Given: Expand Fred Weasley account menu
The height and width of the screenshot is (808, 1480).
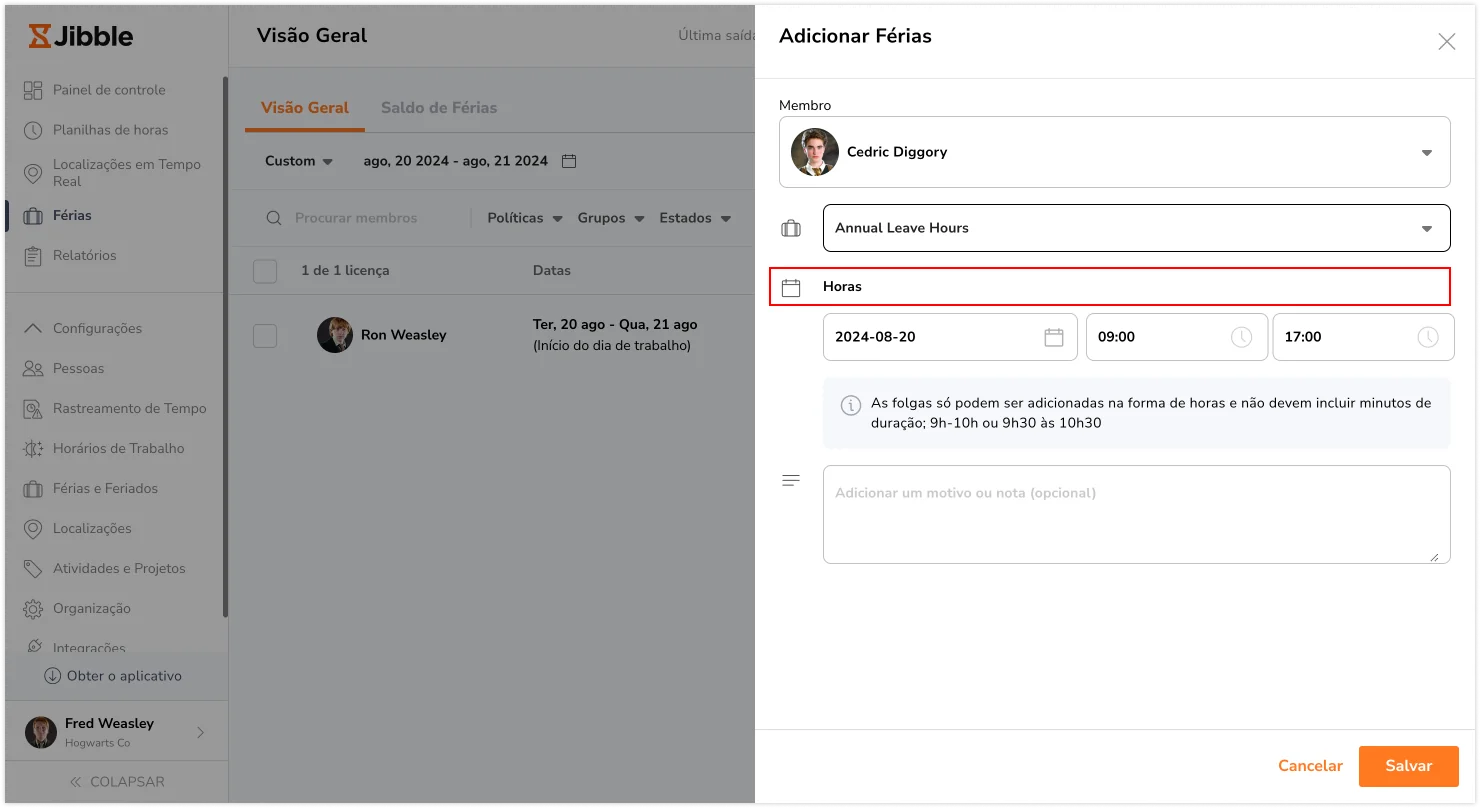Looking at the screenshot, I should click(116, 732).
